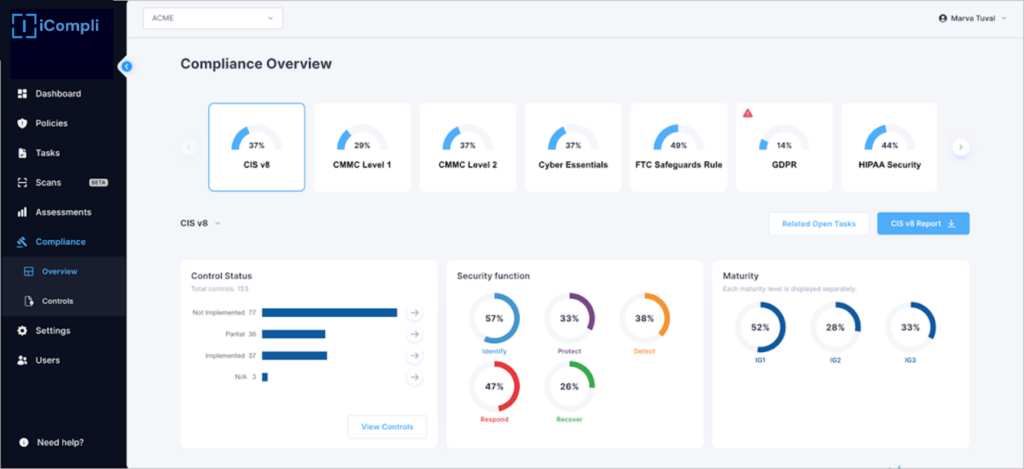Open the Need help? support link

tap(59, 442)
